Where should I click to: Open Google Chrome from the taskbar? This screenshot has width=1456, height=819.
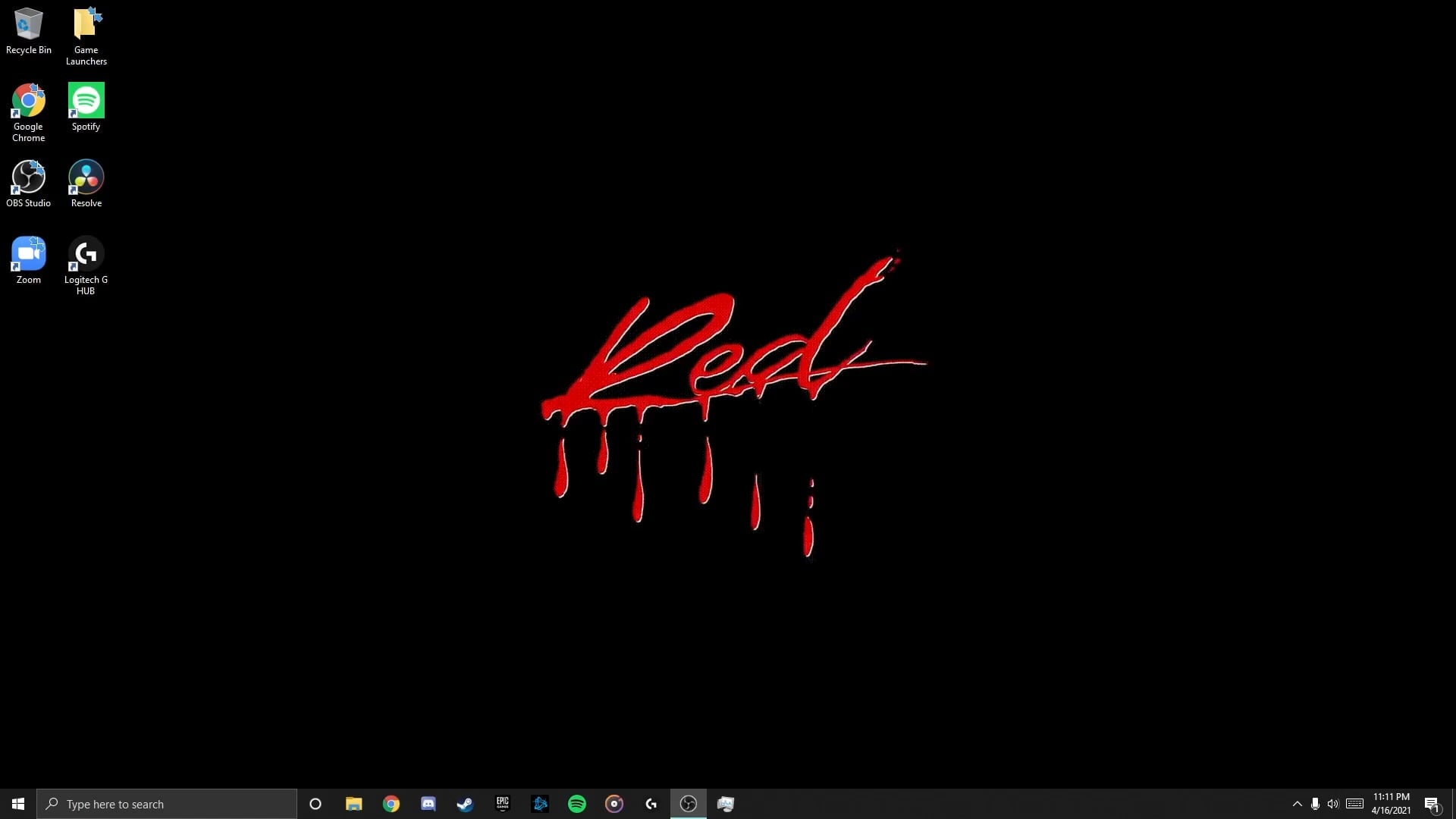[391, 803]
